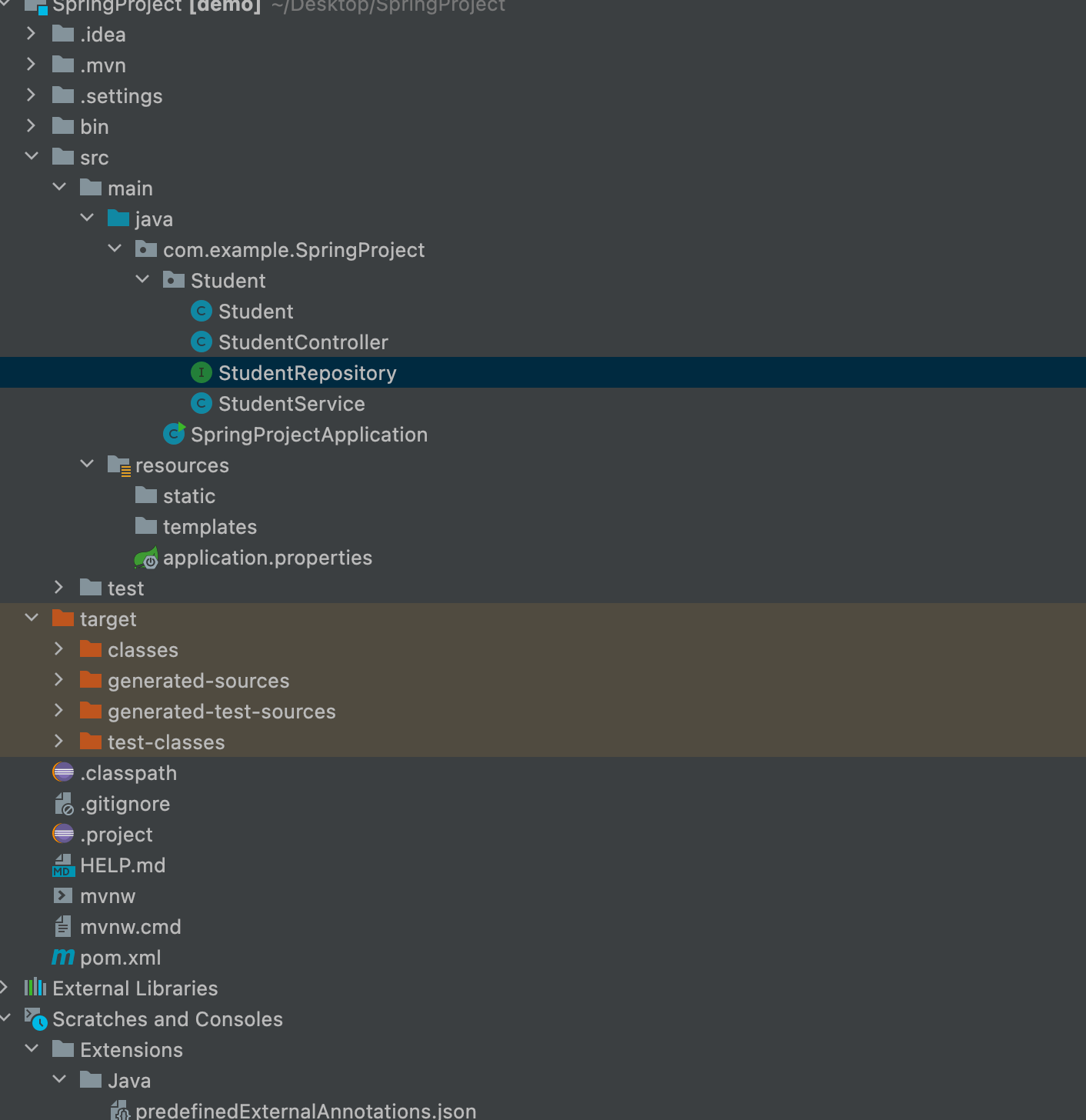Click the .classpath Eclipse file icon
1086x1120 pixels.
62,772
